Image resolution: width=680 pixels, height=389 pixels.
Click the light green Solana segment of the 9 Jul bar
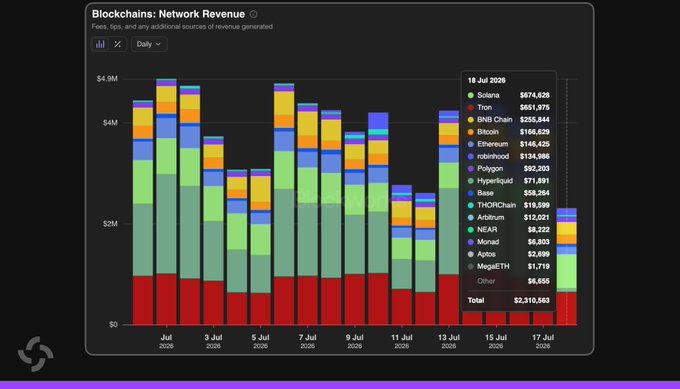click(354, 200)
